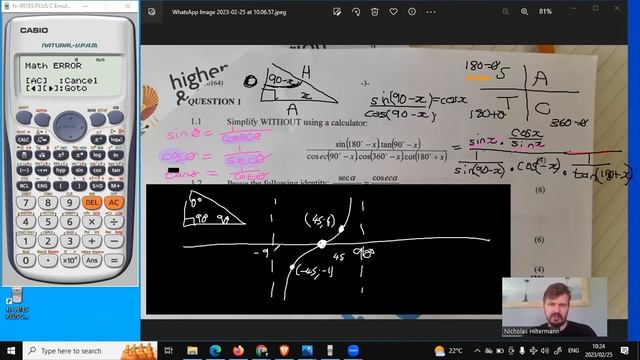The image size is (640, 360).
Task: Tap the orange DEL key
Action: (x=92, y=202)
